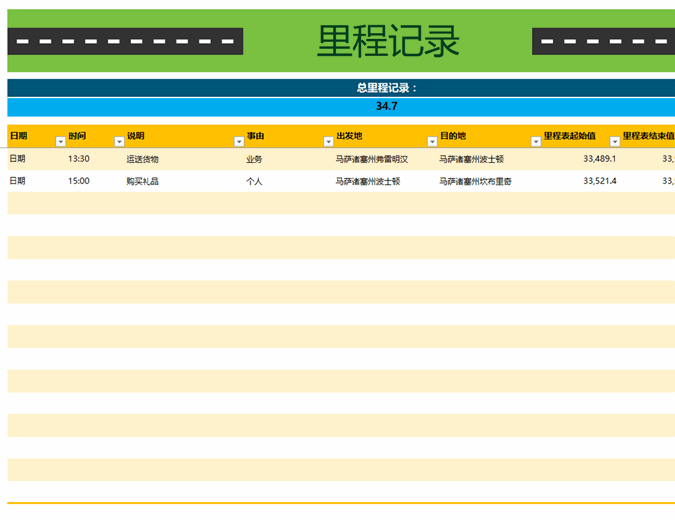This screenshot has height=520, width=675.
Task: Click the odometer start value 33,521.4
Action: [x=599, y=181]
